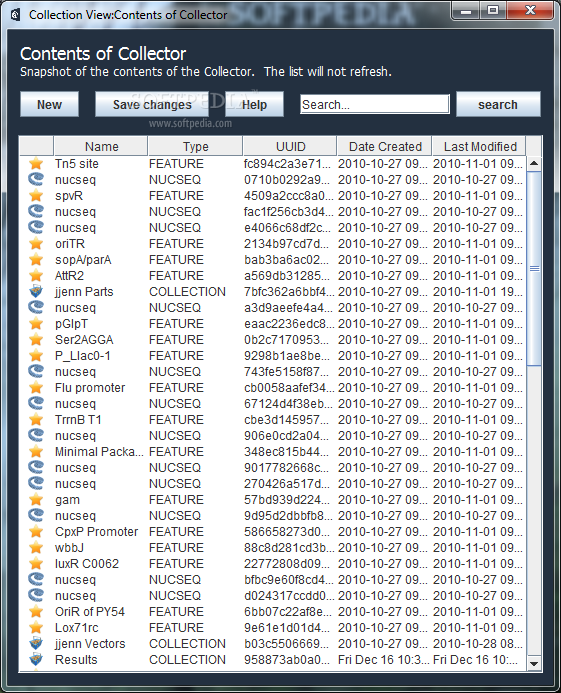The width and height of the screenshot is (561, 693).
Task: Click the application icon in the title bar
Action: [x=15, y=15]
